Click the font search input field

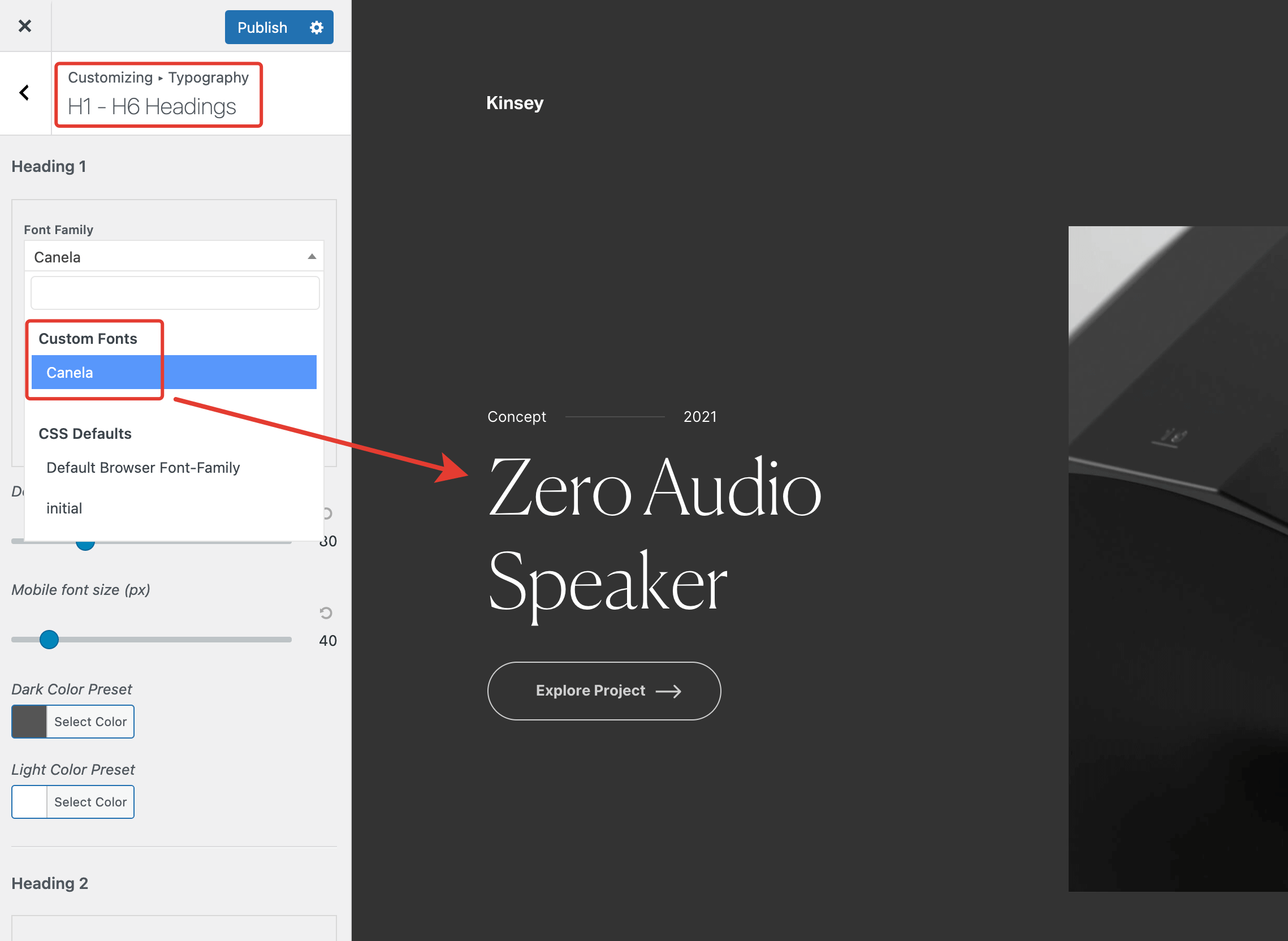coord(175,293)
